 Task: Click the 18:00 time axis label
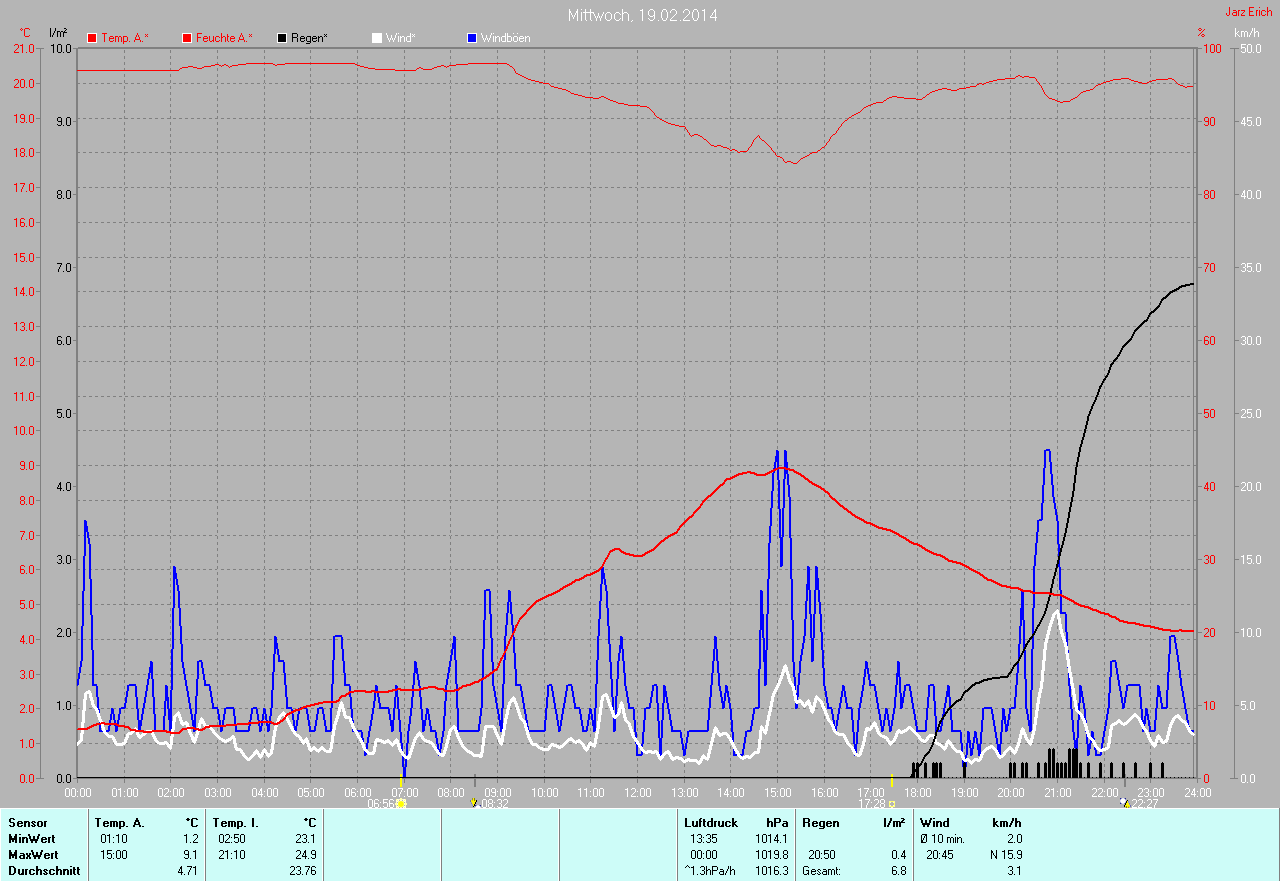click(x=918, y=792)
